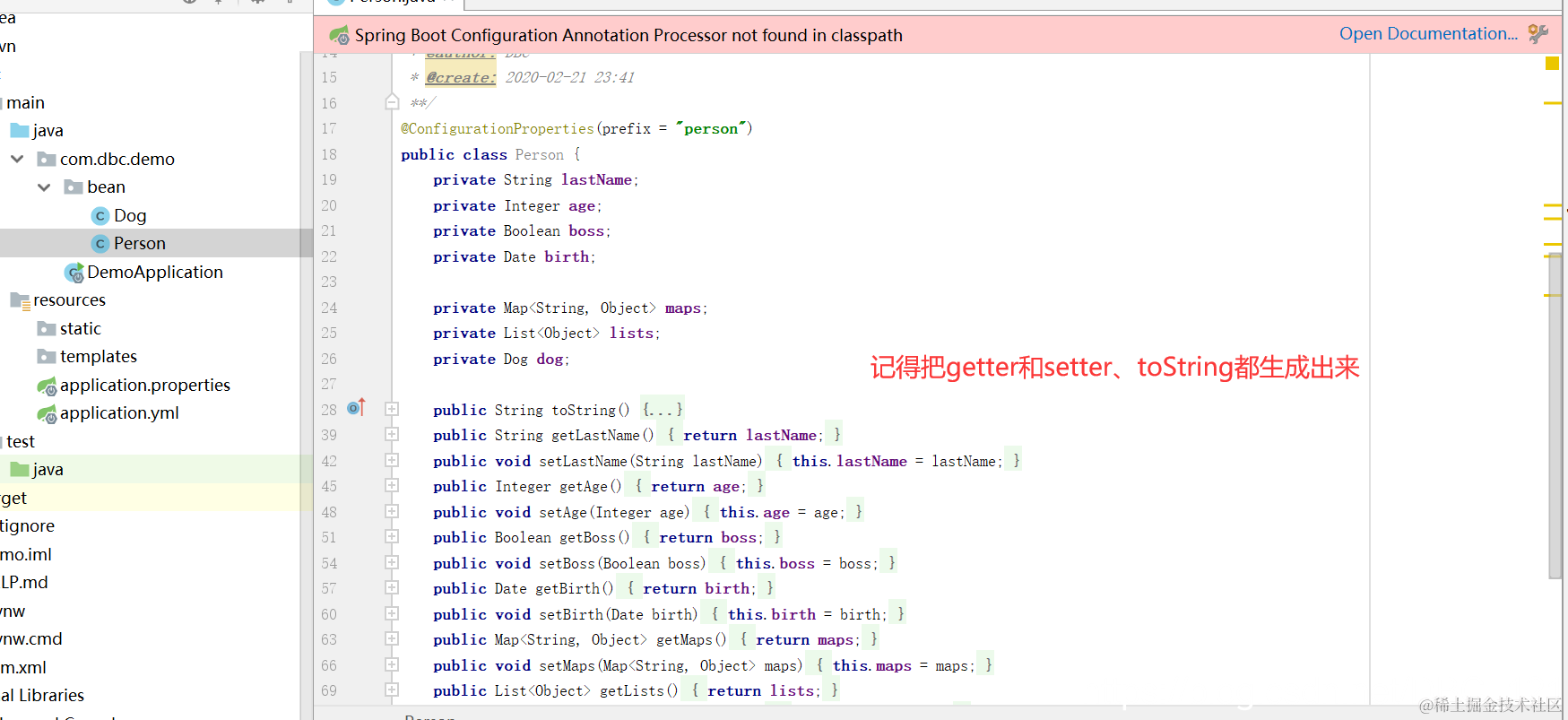Collapse the bean package folder
Screen dimensions: 1568x720
tap(44, 187)
